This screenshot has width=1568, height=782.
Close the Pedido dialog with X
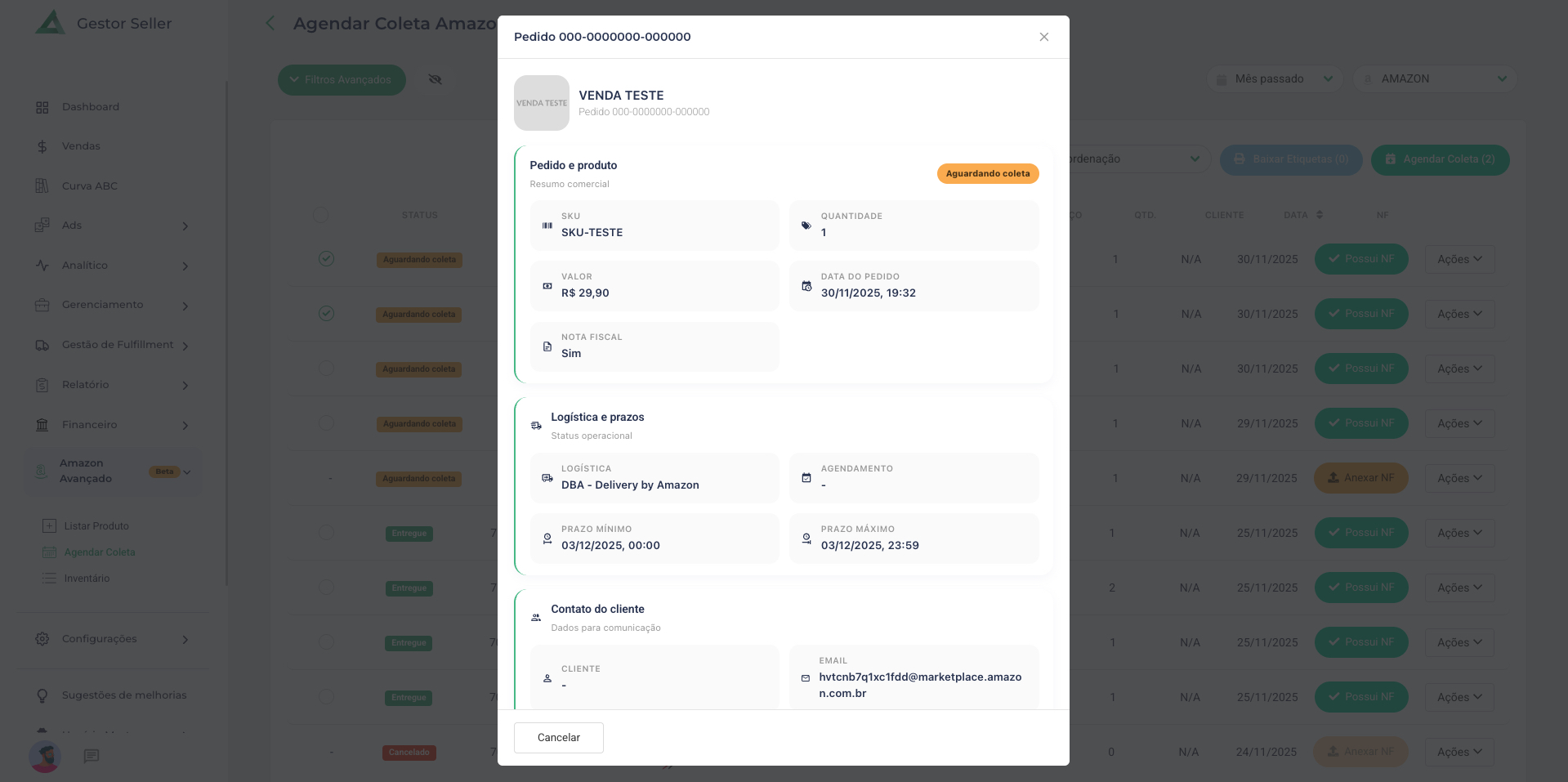point(1043,37)
